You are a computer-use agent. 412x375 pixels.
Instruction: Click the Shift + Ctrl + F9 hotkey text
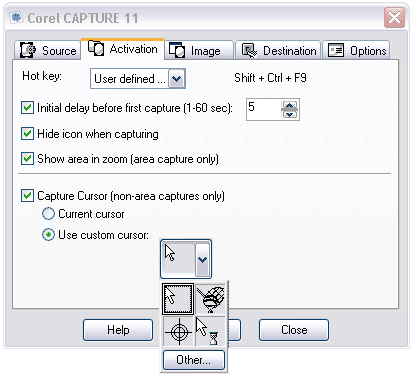tap(270, 78)
